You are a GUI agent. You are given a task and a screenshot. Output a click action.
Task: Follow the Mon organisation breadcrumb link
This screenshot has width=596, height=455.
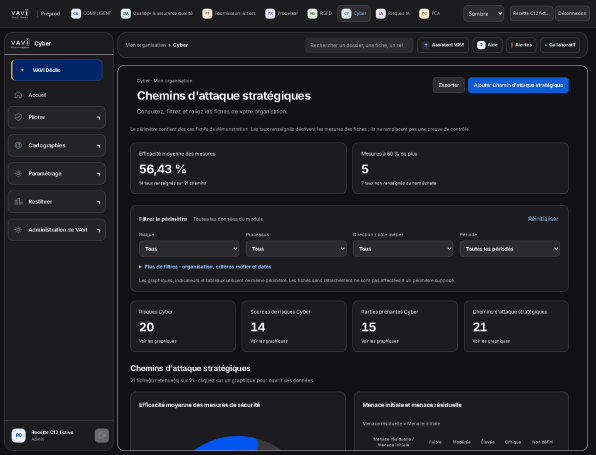click(145, 45)
